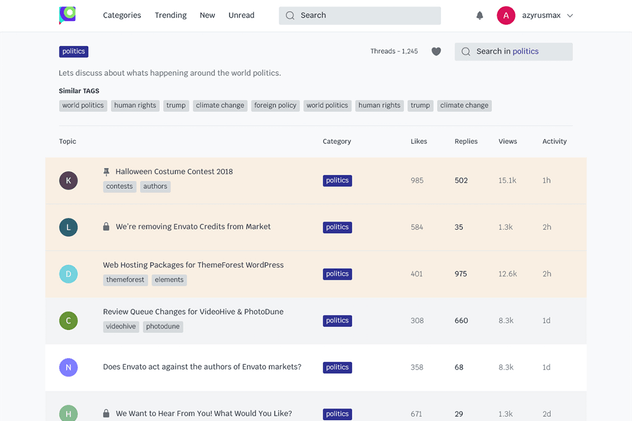This screenshot has width=632, height=421.
Task: Open 'We're removing Envato Credits from Market'
Action: click(193, 227)
